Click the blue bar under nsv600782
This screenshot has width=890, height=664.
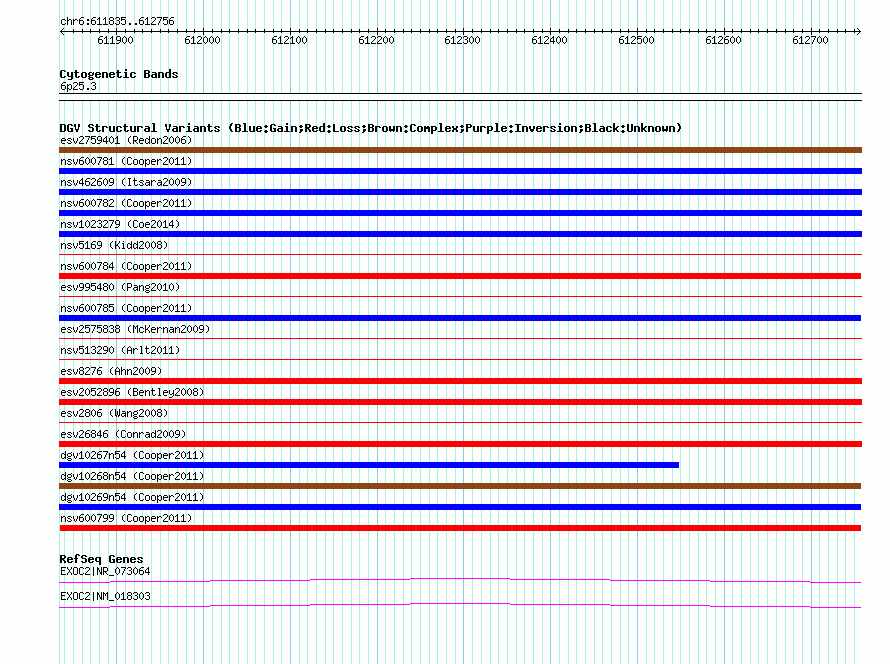pyautogui.click(x=460, y=213)
